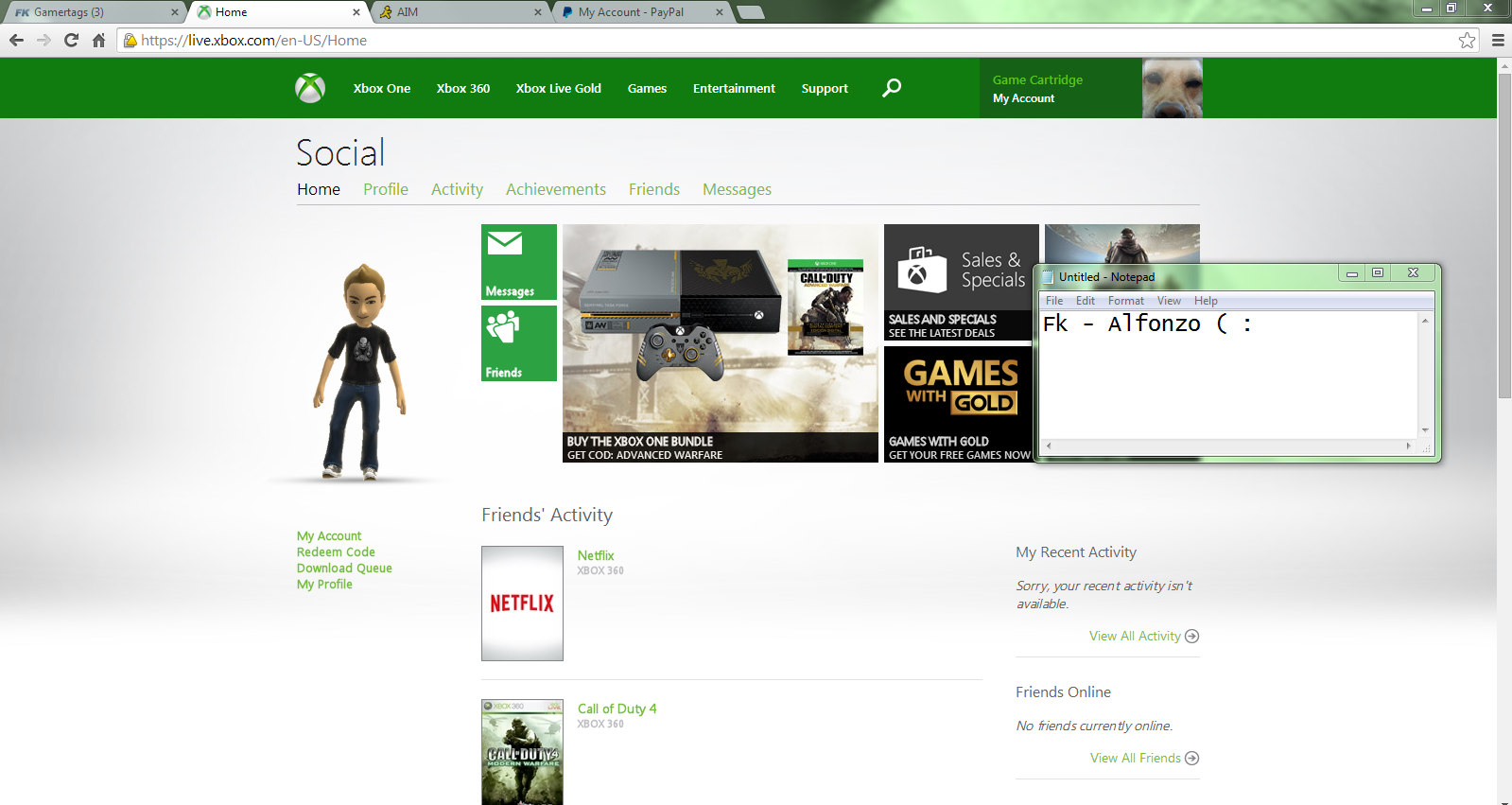Open the Messages tab under Social
The height and width of the screenshot is (805, 1512).
(737, 189)
